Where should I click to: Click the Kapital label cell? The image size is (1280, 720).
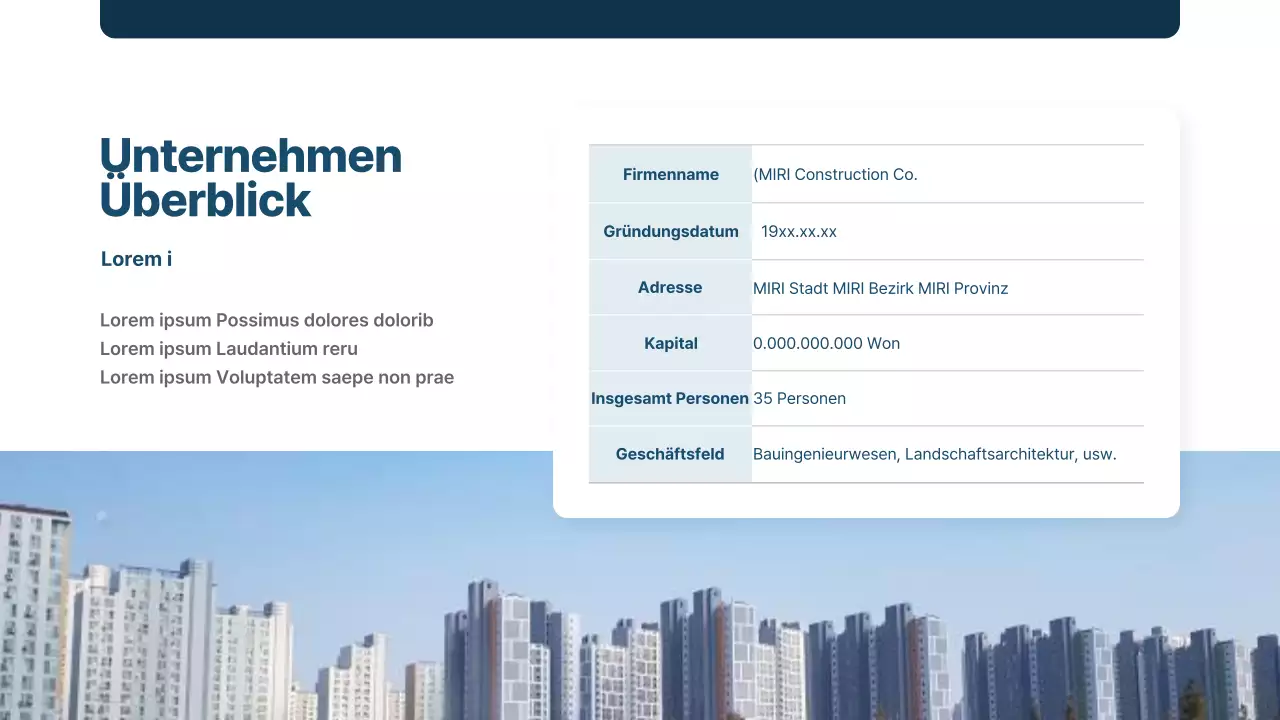(670, 343)
